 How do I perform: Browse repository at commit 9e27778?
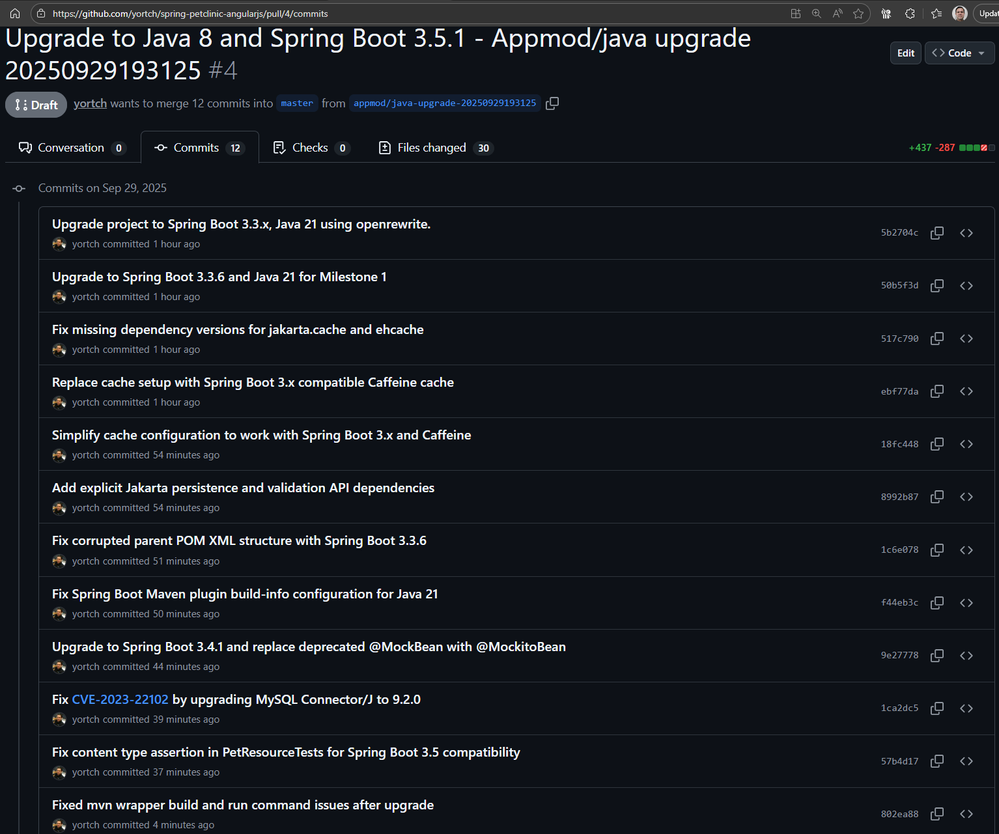[967, 656]
